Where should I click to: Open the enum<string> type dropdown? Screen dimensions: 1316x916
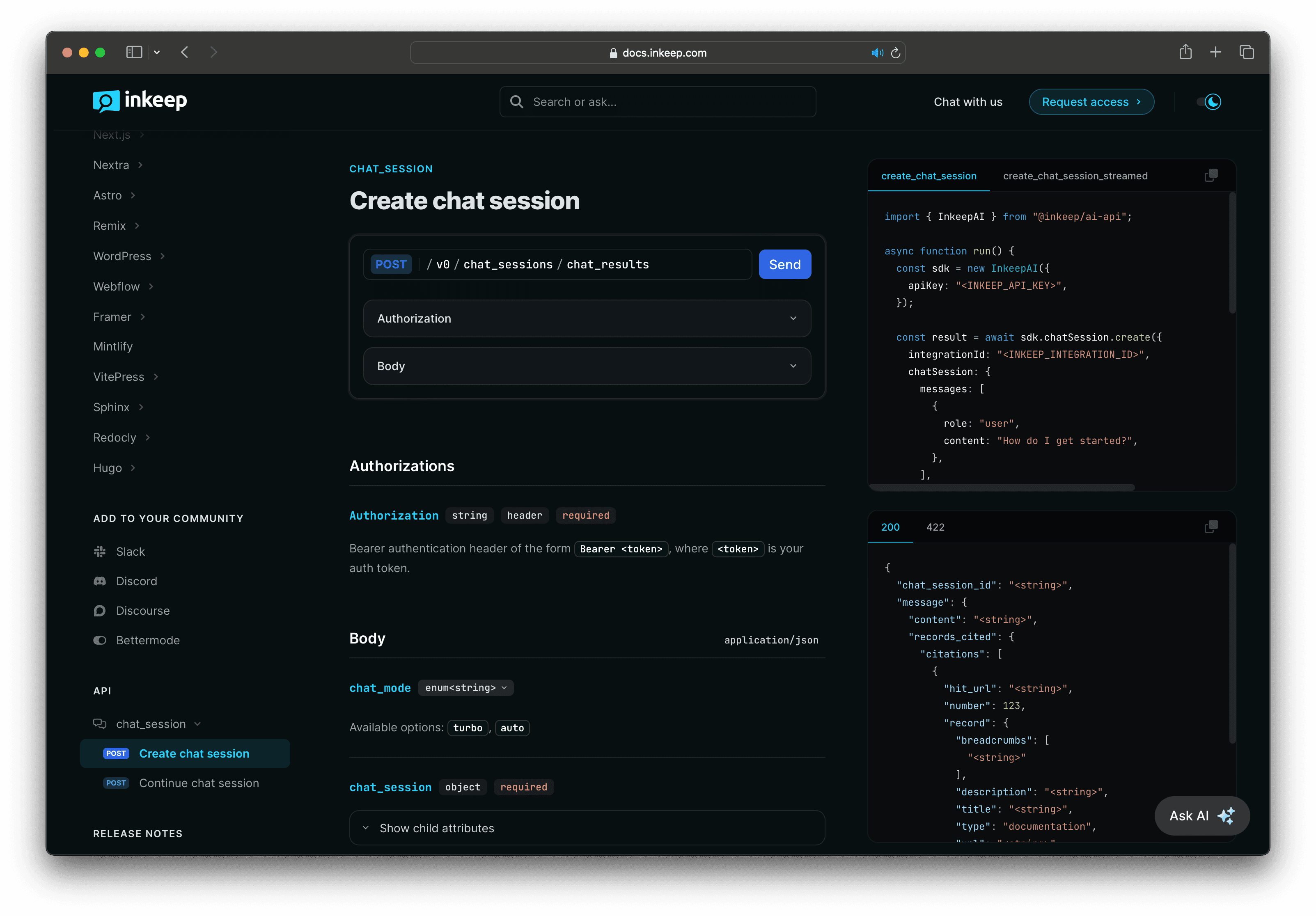coord(466,688)
